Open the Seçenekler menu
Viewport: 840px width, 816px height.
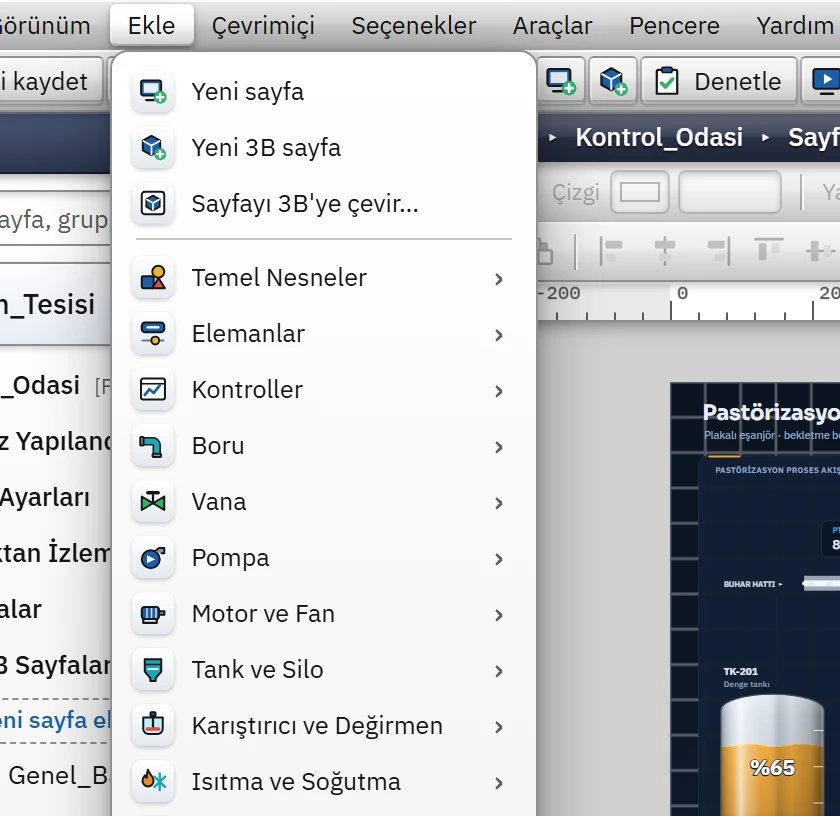pos(414,25)
